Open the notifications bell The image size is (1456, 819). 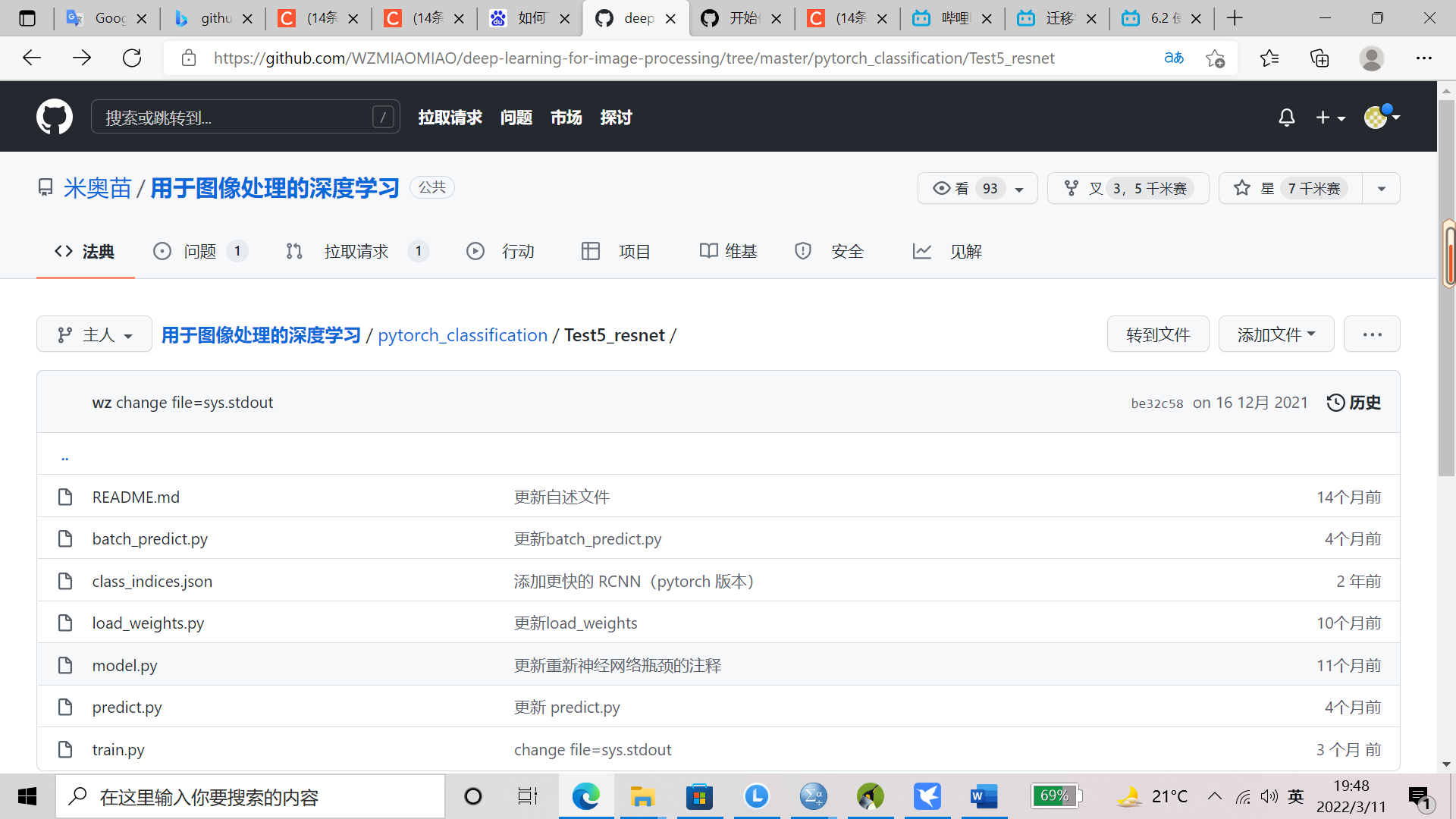(1287, 118)
